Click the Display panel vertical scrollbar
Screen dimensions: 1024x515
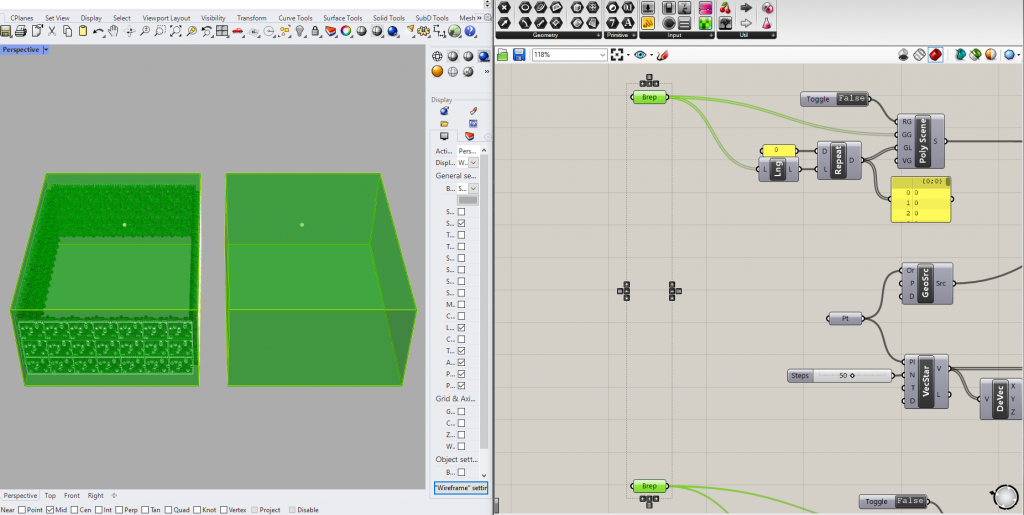[484, 300]
